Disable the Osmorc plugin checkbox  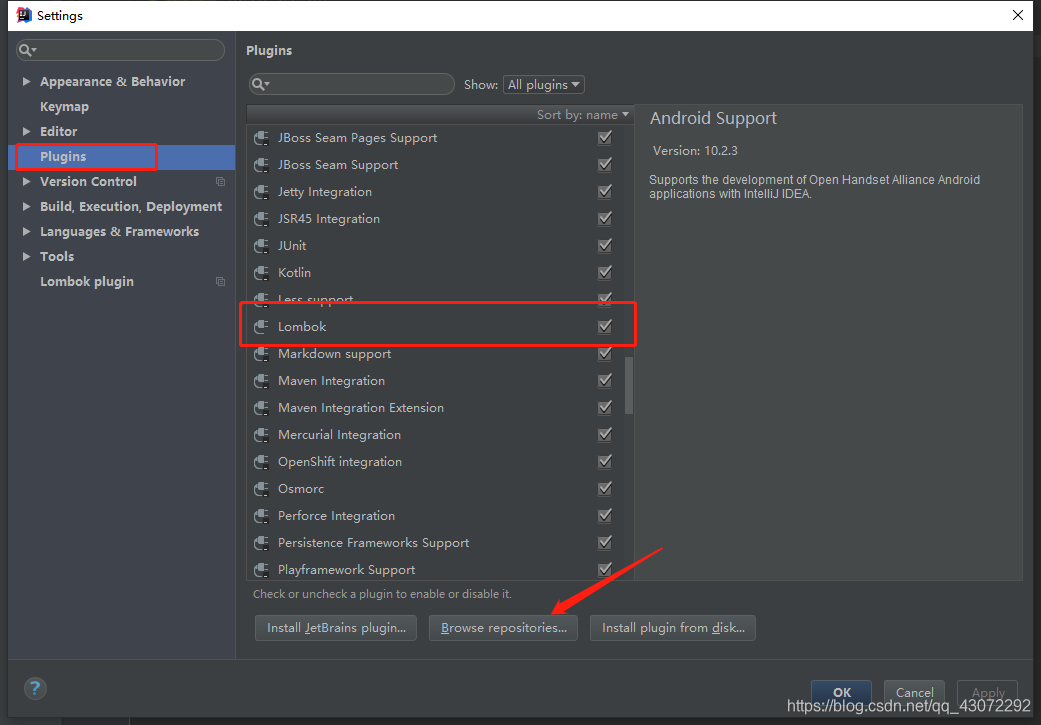tap(605, 488)
